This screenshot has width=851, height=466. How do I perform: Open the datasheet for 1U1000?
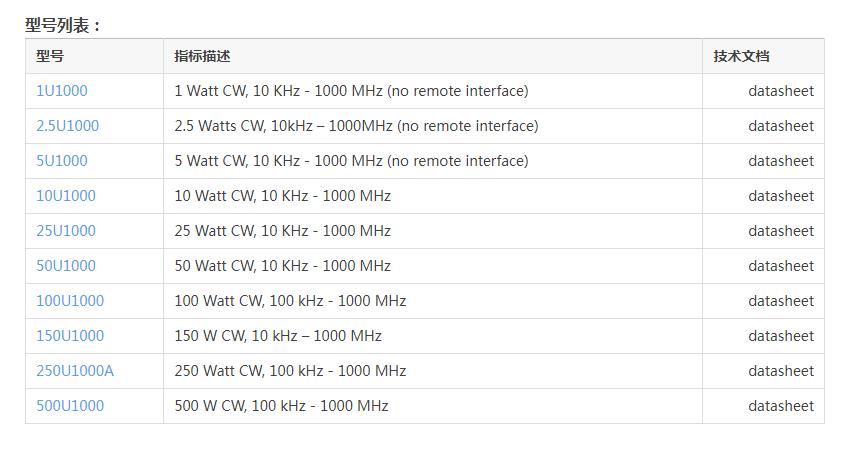(x=781, y=91)
